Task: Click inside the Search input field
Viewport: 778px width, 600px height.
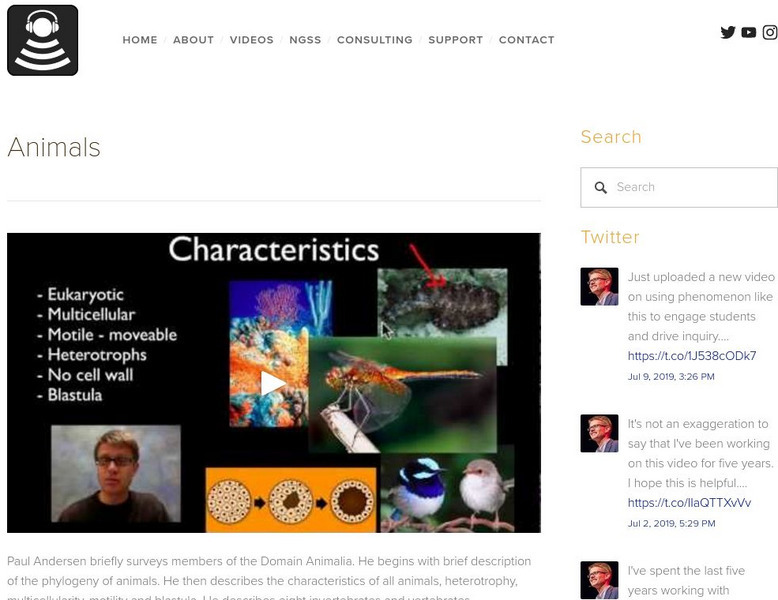Action: (690, 187)
